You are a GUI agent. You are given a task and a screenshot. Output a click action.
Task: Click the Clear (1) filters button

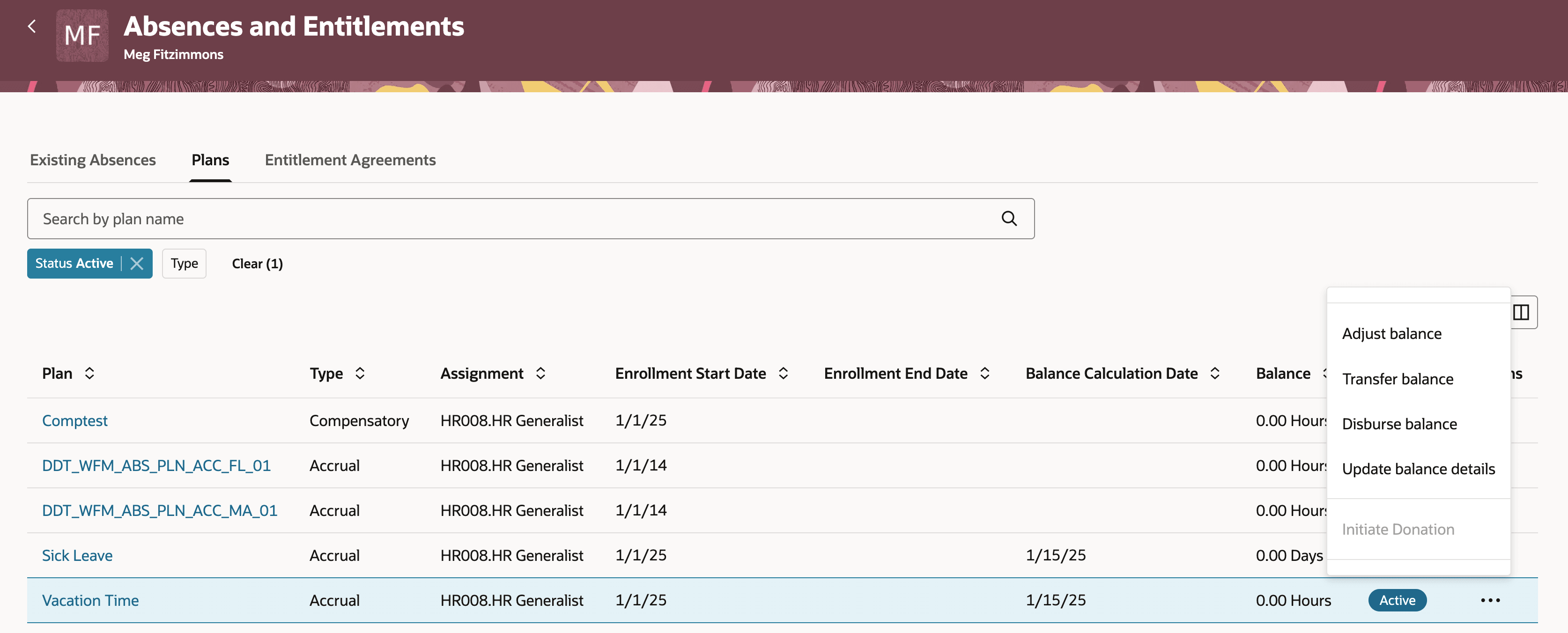[x=257, y=264]
